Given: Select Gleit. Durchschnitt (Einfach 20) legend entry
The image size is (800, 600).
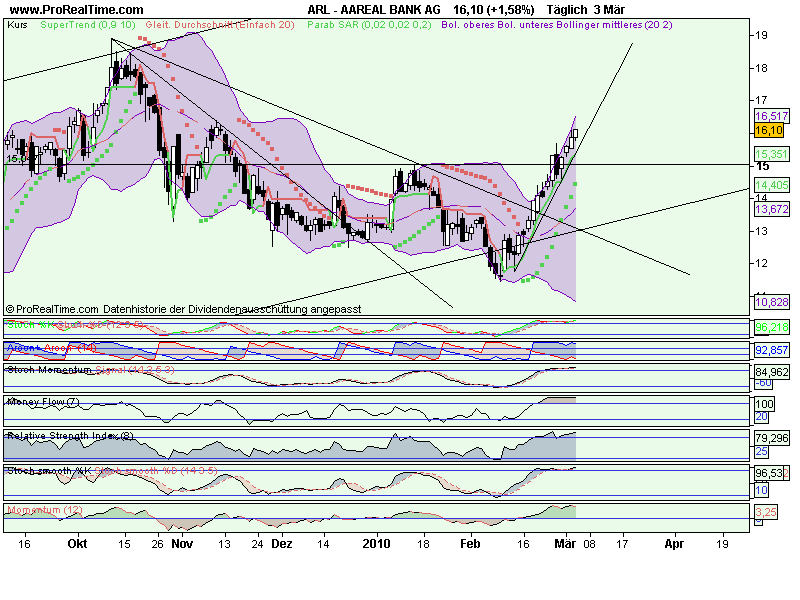Looking at the screenshot, I should (220, 24).
